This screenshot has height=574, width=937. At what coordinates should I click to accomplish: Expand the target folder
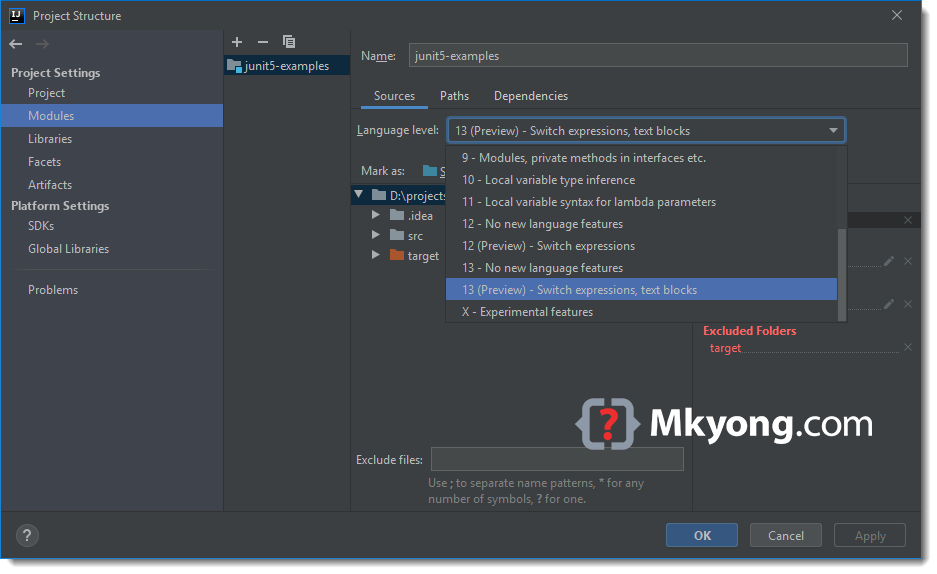click(375, 255)
